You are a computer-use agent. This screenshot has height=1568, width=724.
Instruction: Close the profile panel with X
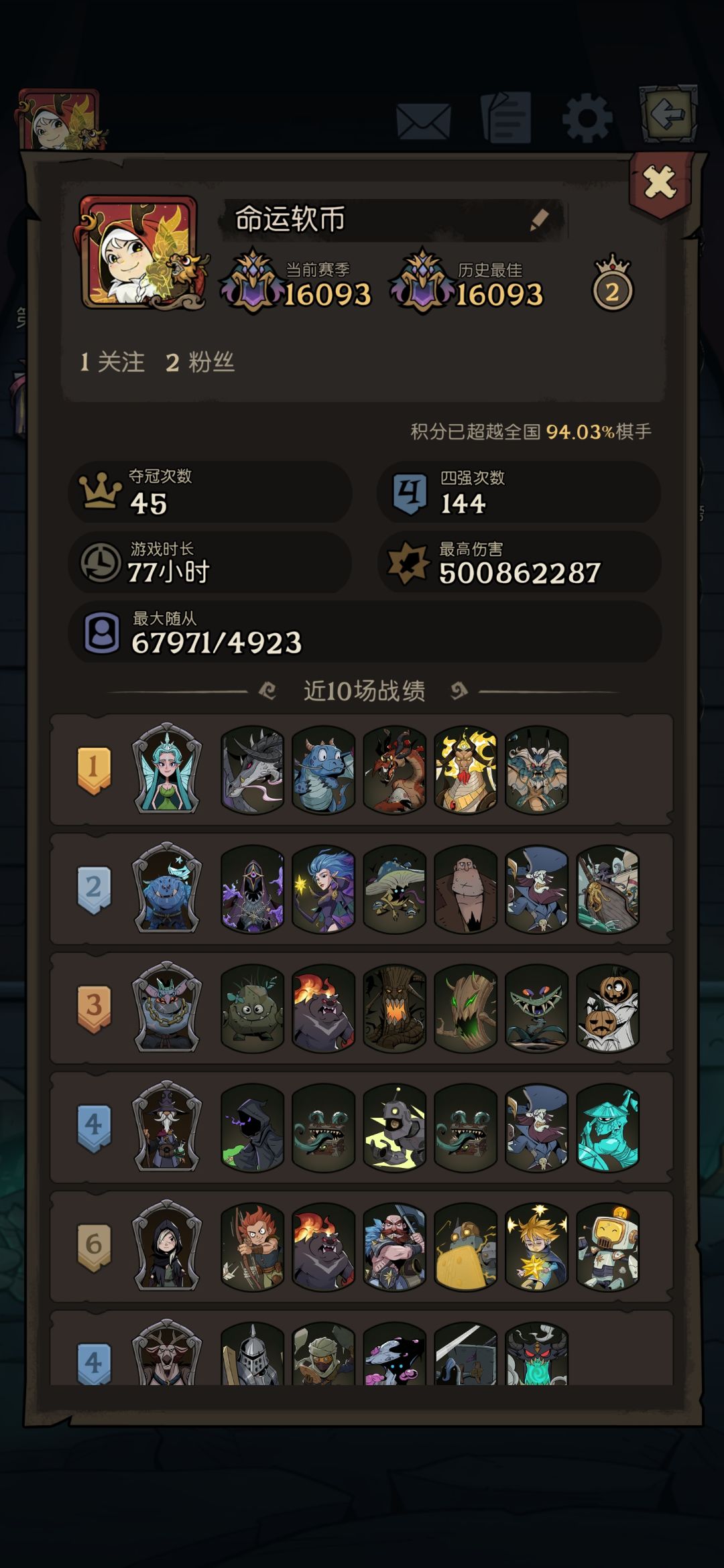tap(660, 182)
